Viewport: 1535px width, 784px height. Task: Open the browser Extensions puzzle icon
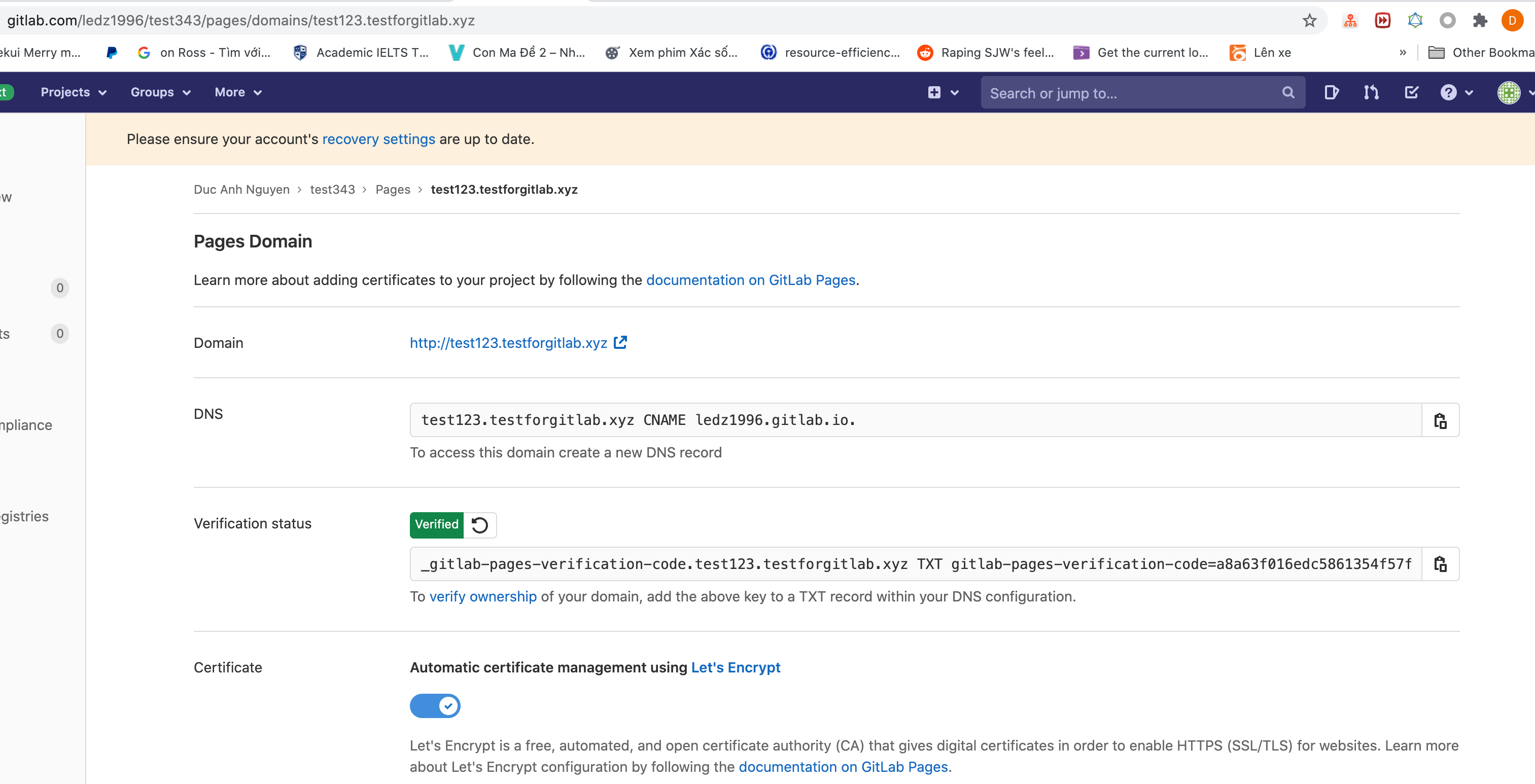[x=1480, y=21]
